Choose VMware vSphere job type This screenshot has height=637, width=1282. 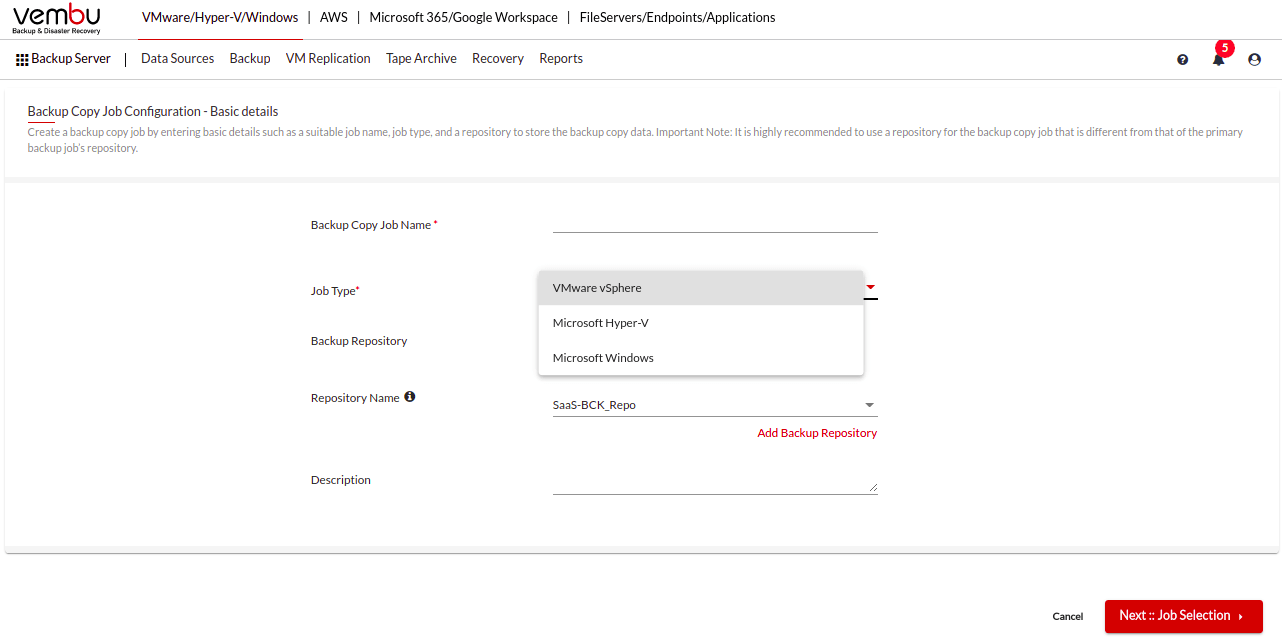701,288
